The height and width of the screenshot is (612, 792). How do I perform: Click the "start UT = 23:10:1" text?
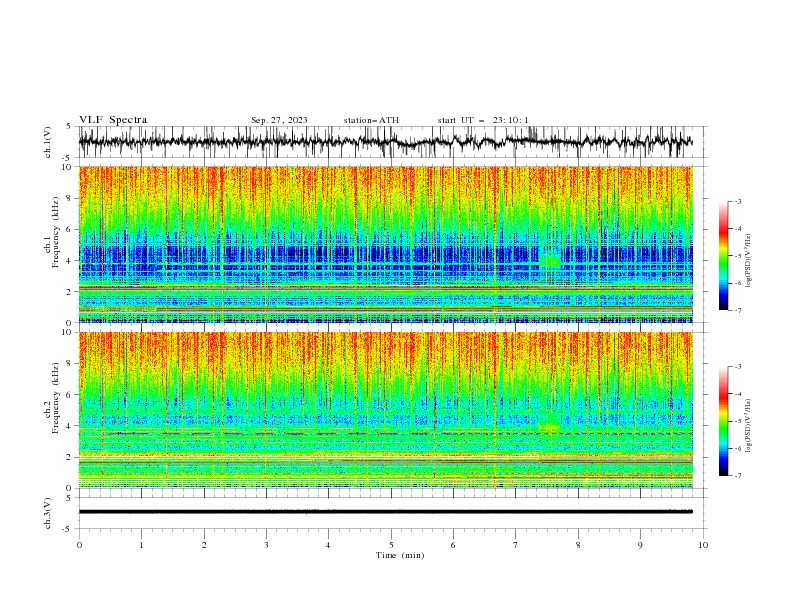[x=483, y=120]
